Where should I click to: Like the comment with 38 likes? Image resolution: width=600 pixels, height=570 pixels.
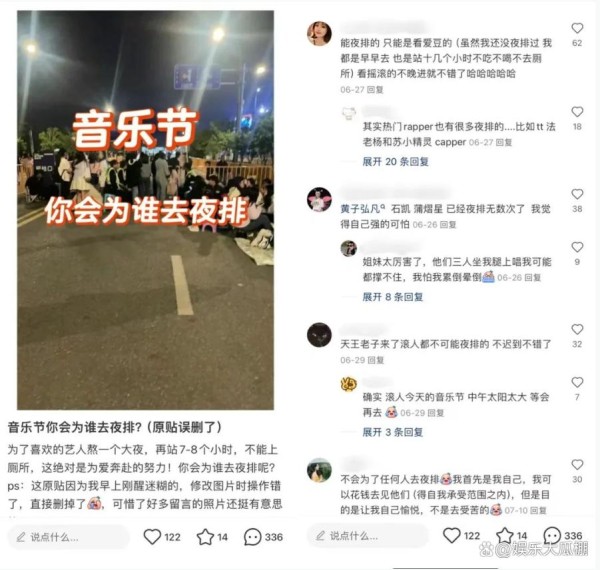coord(577,194)
